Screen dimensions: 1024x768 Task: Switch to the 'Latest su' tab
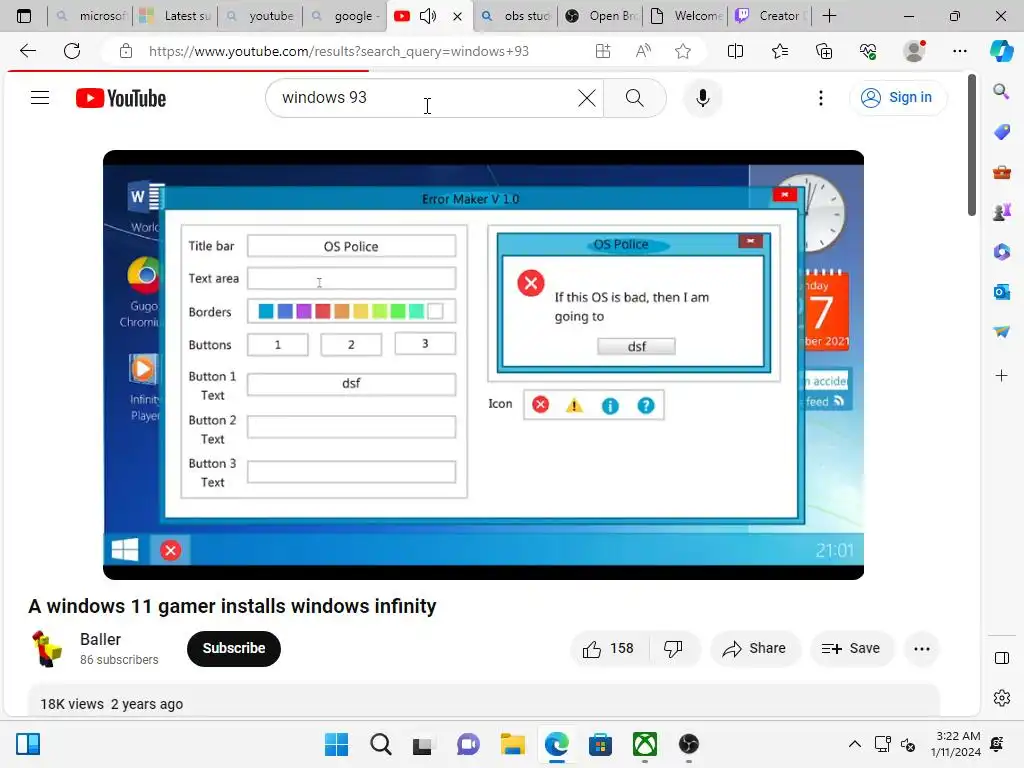pos(175,16)
